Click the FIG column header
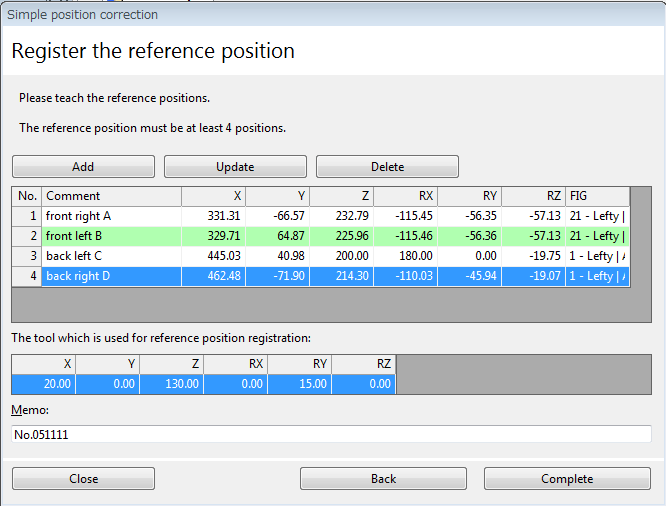Viewport: 666px width, 506px height. point(596,196)
